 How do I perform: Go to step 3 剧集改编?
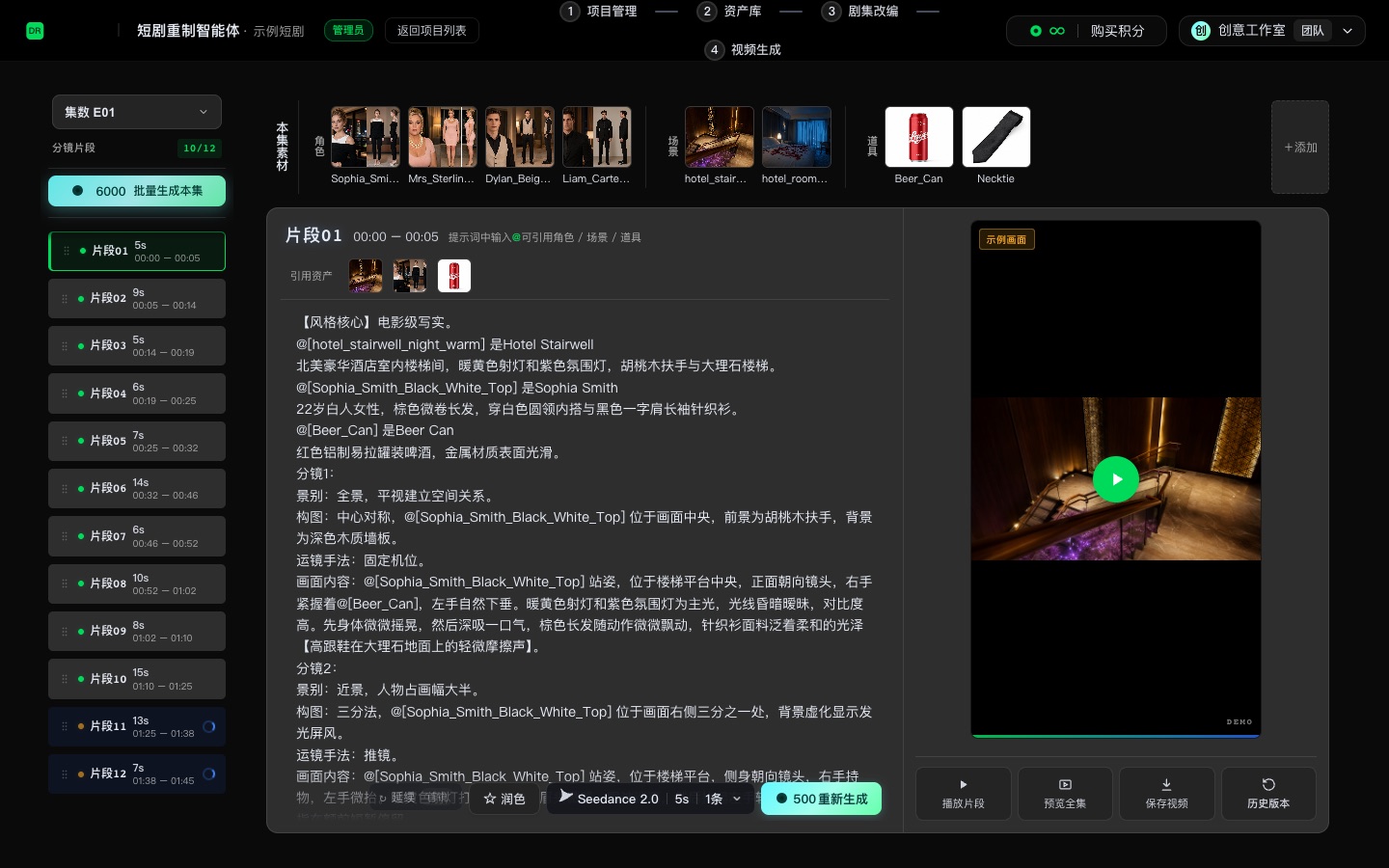[860, 12]
